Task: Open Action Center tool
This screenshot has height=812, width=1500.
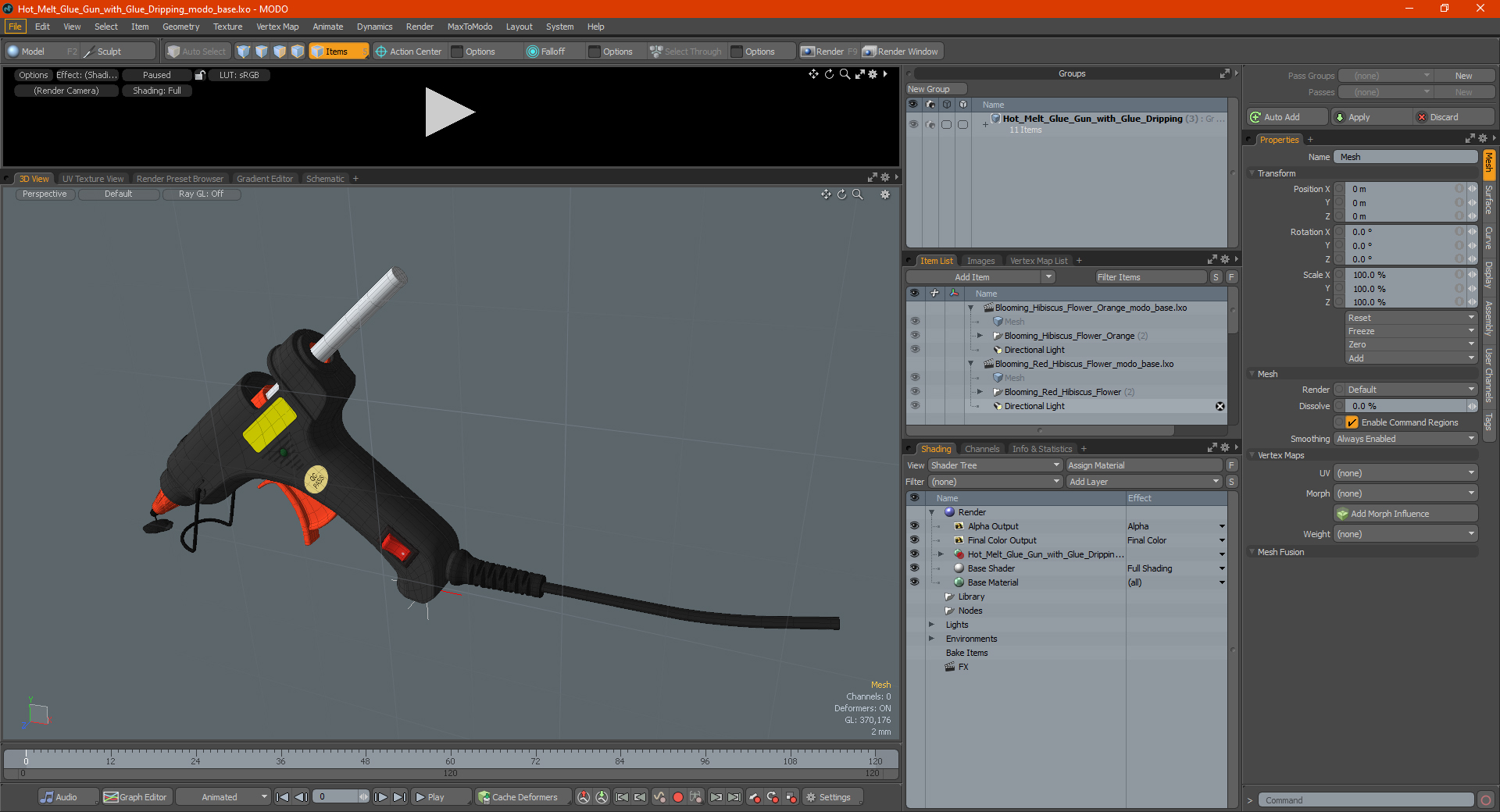Action: click(x=409, y=52)
